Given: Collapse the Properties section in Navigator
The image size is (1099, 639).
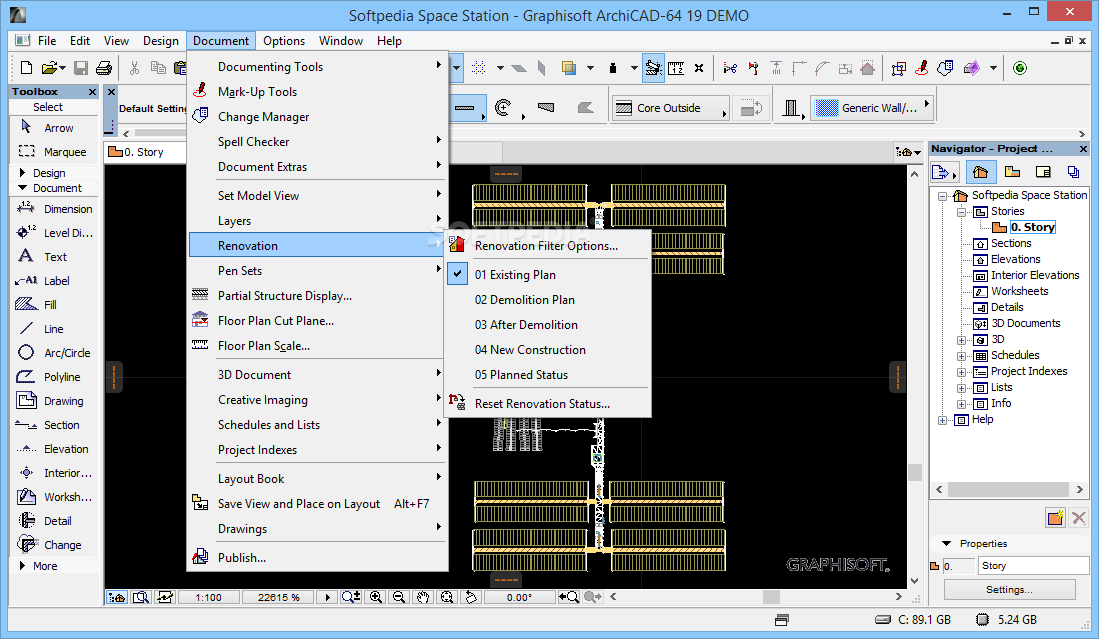Looking at the screenshot, I should [x=947, y=544].
